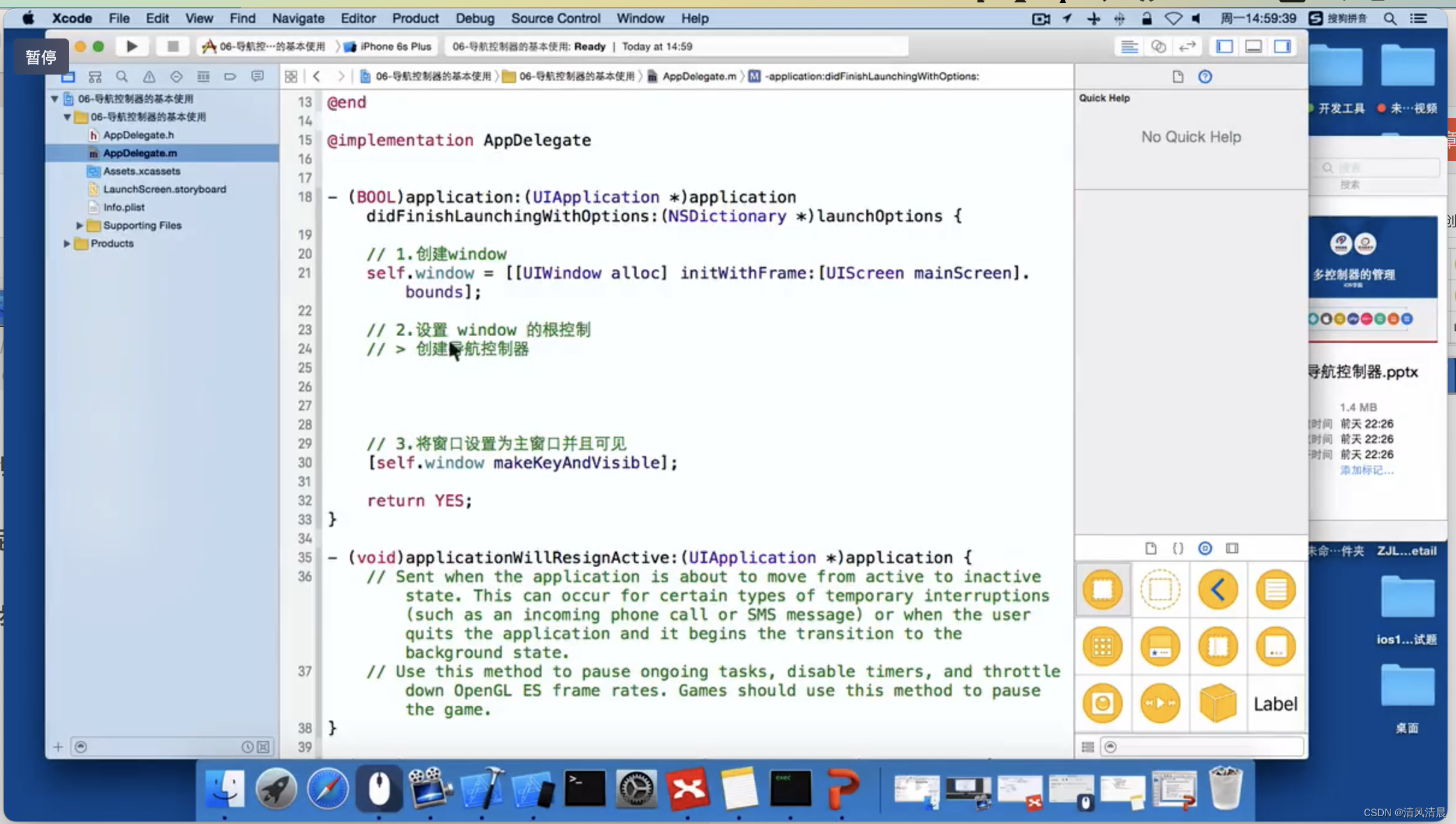
Task: Run the project with the Play button
Action: tap(132, 46)
